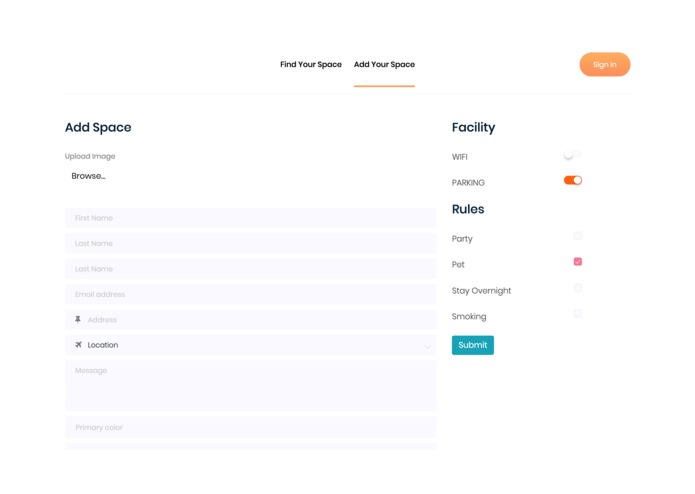Check the Party rule checkbox
Screen dimensions: 695x494
[578, 236]
